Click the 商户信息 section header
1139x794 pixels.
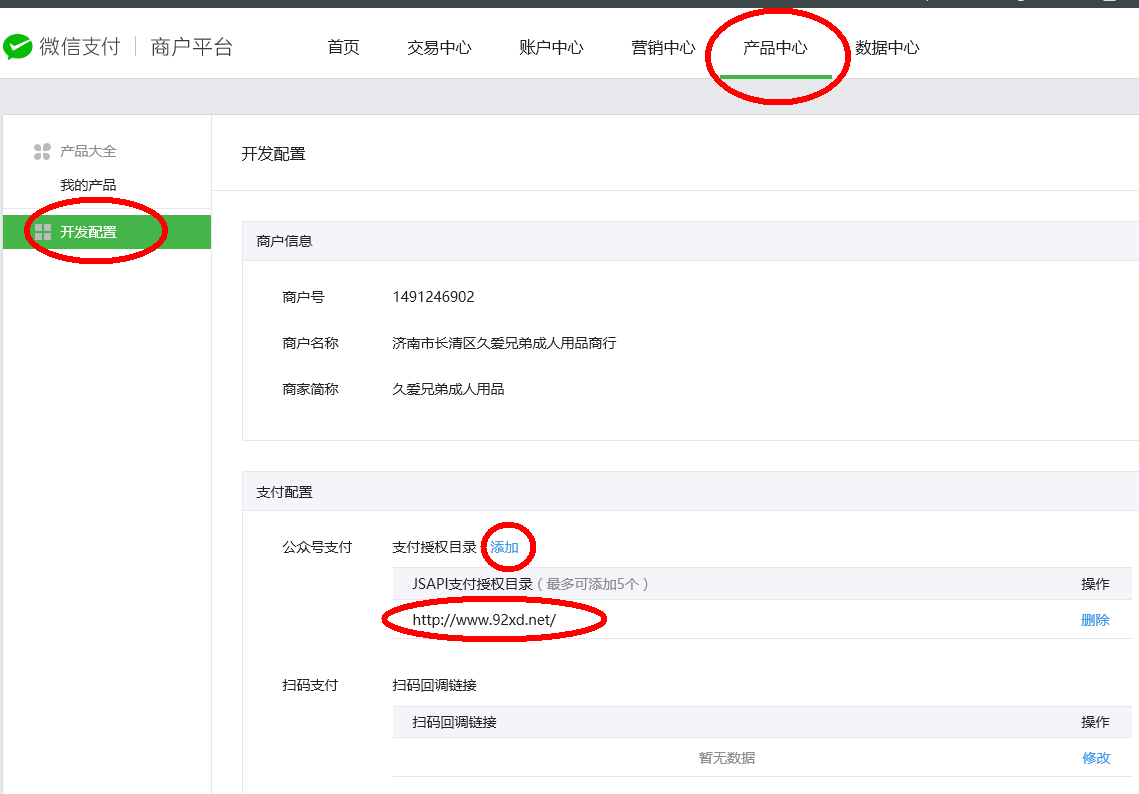click(x=284, y=241)
